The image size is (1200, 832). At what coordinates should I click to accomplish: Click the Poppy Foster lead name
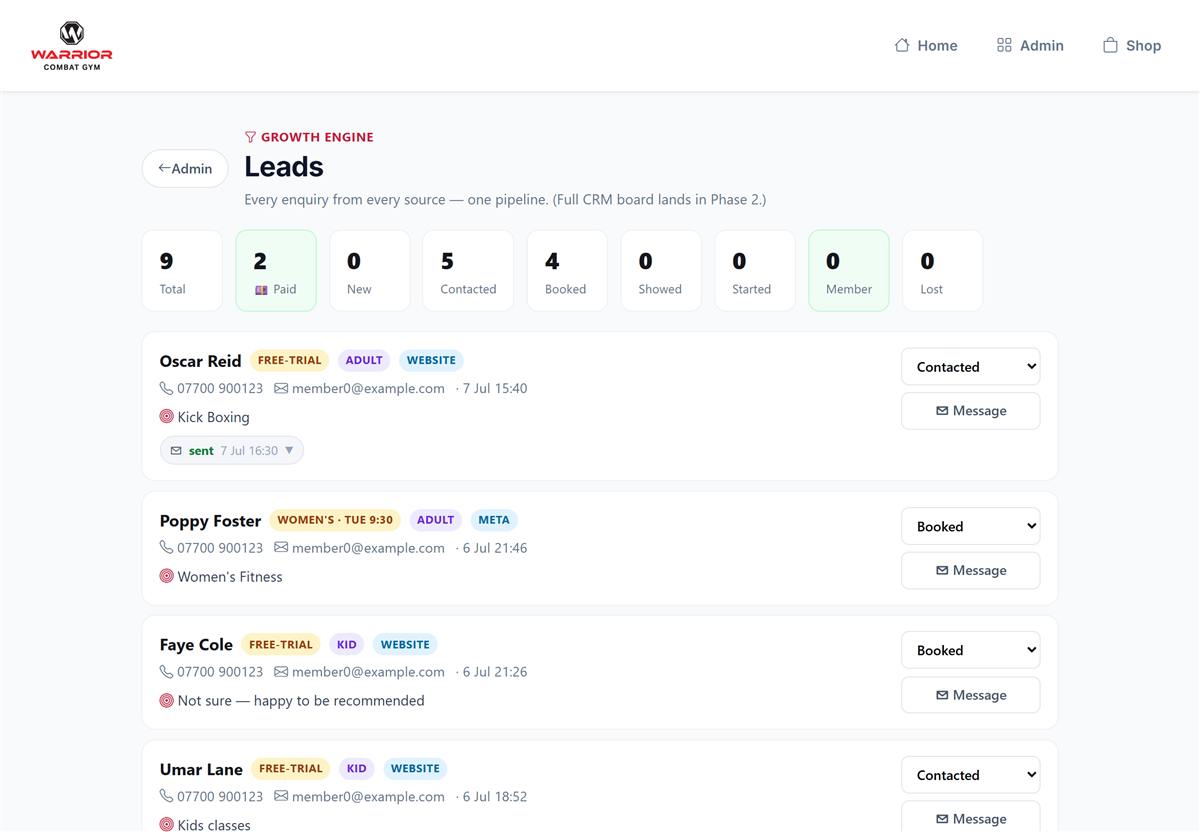click(x=210, y=521)
